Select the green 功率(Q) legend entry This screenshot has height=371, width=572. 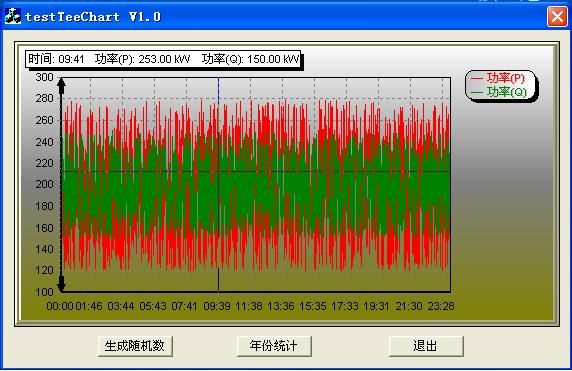(499, 92)
